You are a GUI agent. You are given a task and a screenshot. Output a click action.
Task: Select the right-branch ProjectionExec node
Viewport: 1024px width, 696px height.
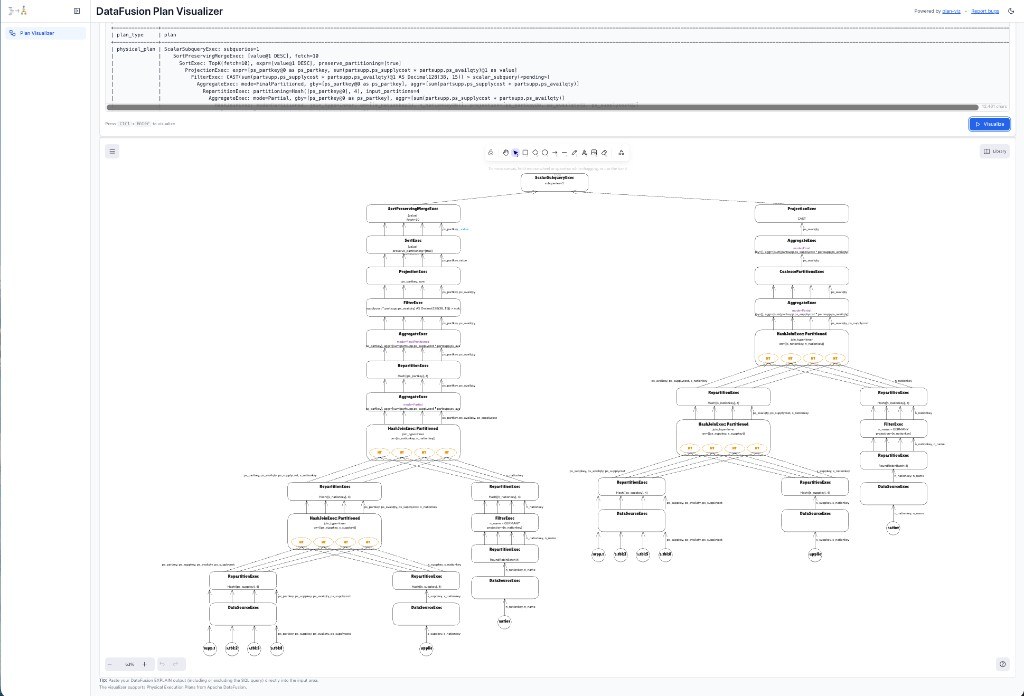click(x=801, y=214)
